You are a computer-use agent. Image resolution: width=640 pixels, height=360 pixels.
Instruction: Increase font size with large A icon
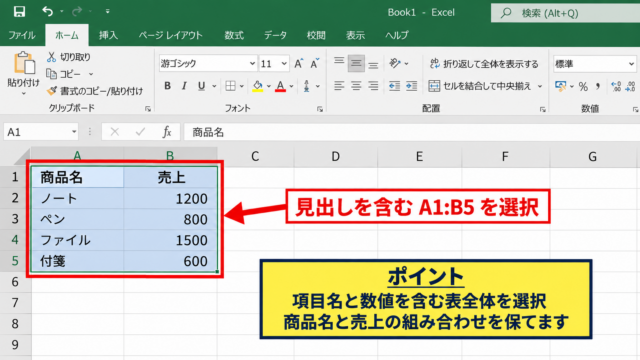(x=298, y=64)
